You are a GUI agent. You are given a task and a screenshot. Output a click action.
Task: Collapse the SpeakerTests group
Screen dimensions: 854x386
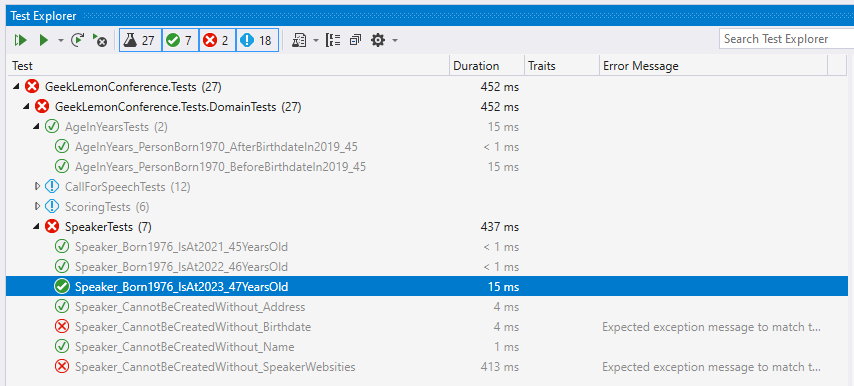[36, 226]
